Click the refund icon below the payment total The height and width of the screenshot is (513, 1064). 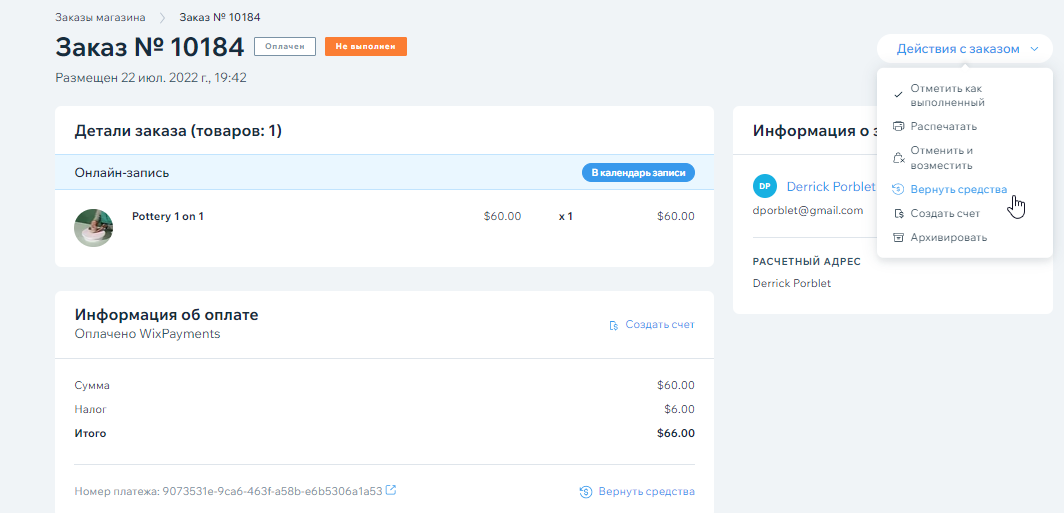pos(586,492)
